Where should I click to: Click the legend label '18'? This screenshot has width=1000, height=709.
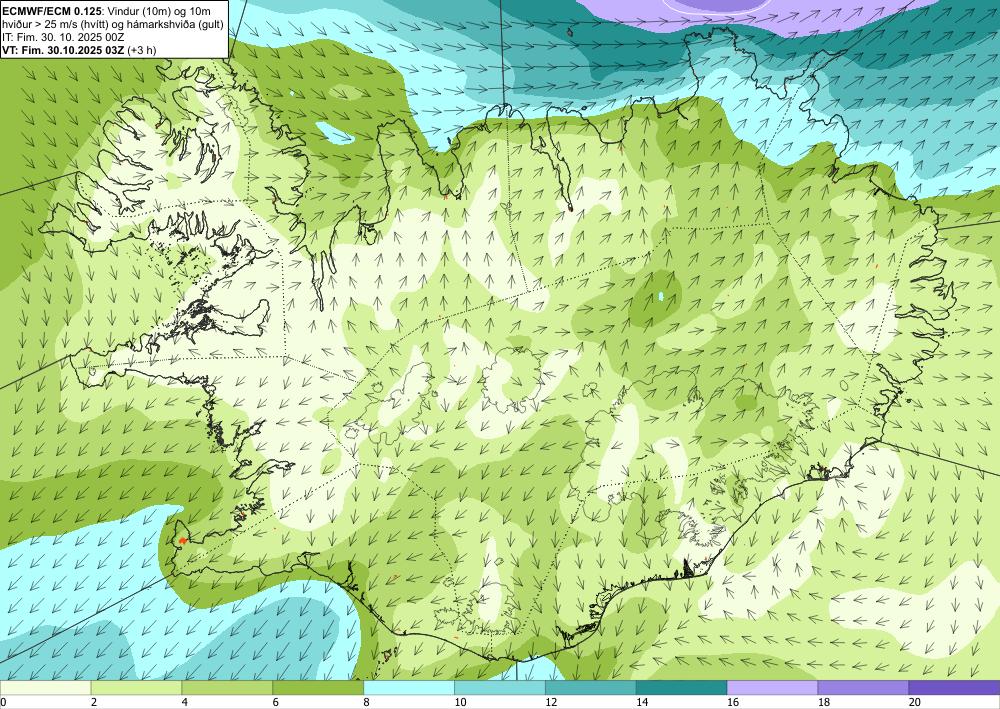coord(823,702)
